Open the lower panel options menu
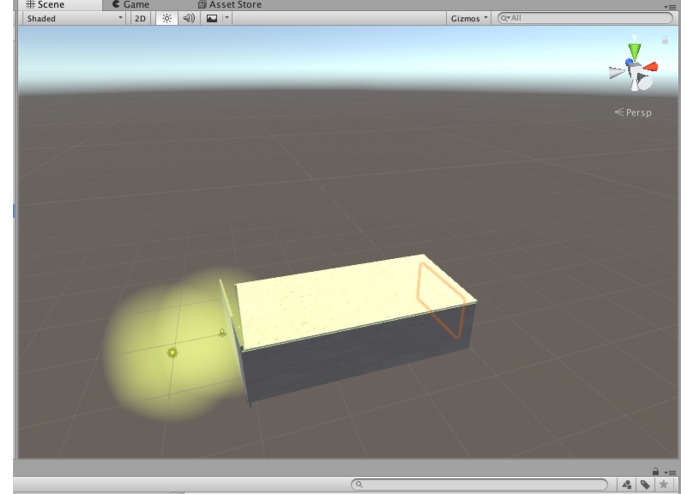Image resolution: width=695 pixels, height=494 pixels. click(x=672, y=473)
